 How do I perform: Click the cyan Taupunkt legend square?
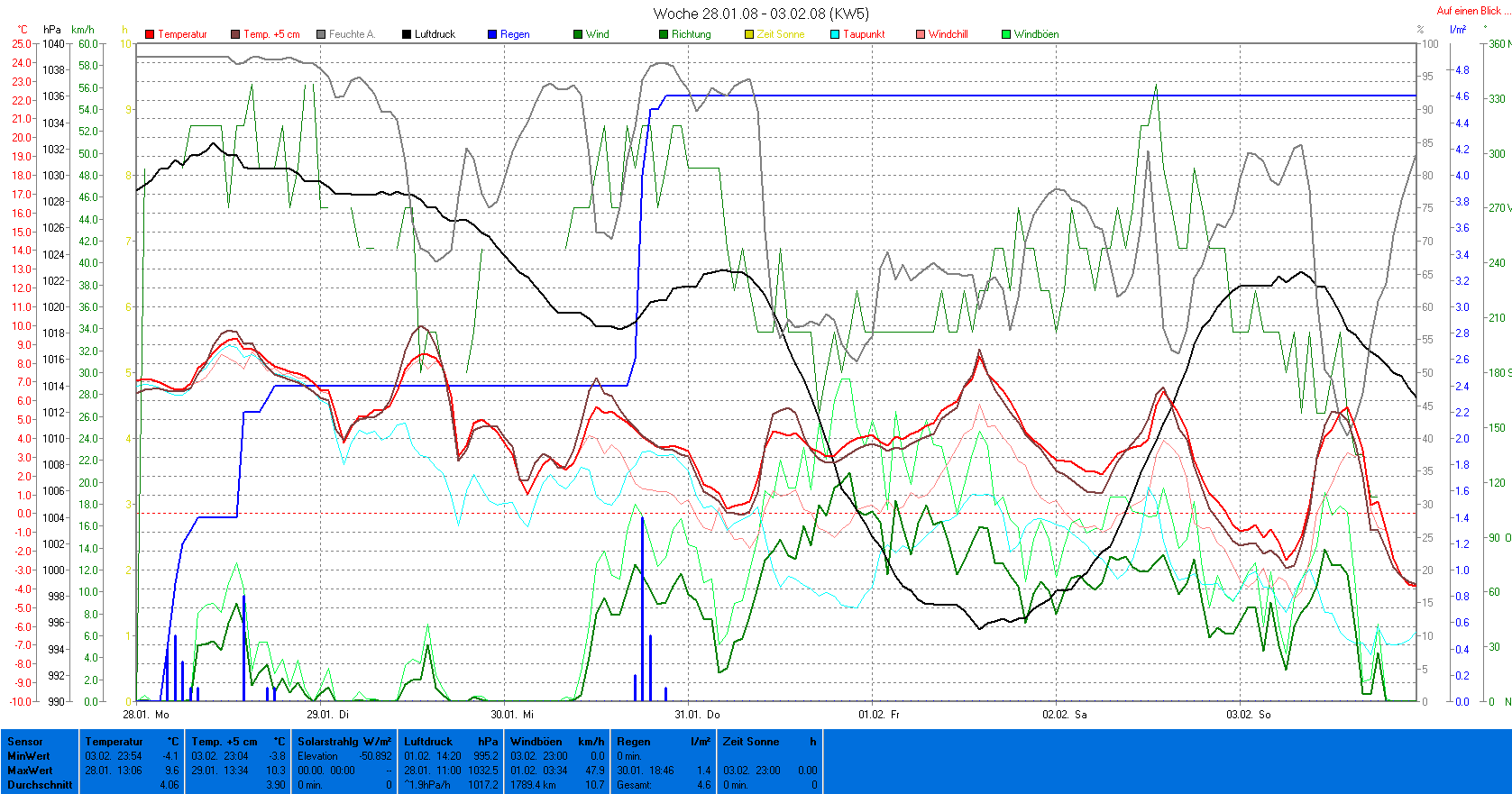(x=835, y=34)
